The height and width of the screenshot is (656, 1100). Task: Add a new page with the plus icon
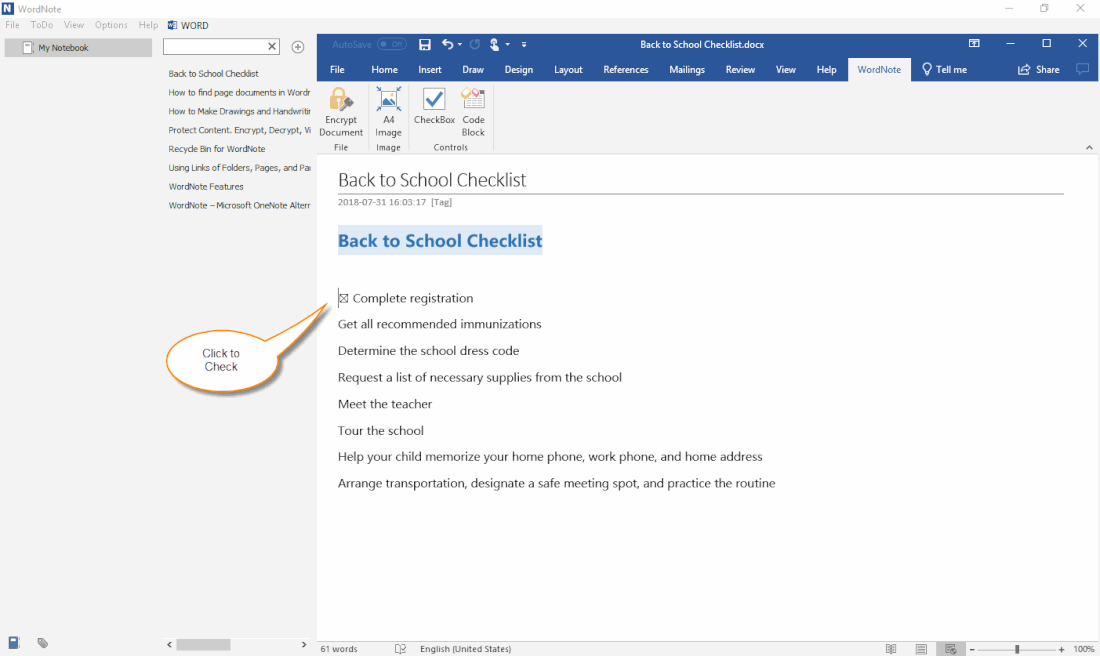click(x=297, y=47)
